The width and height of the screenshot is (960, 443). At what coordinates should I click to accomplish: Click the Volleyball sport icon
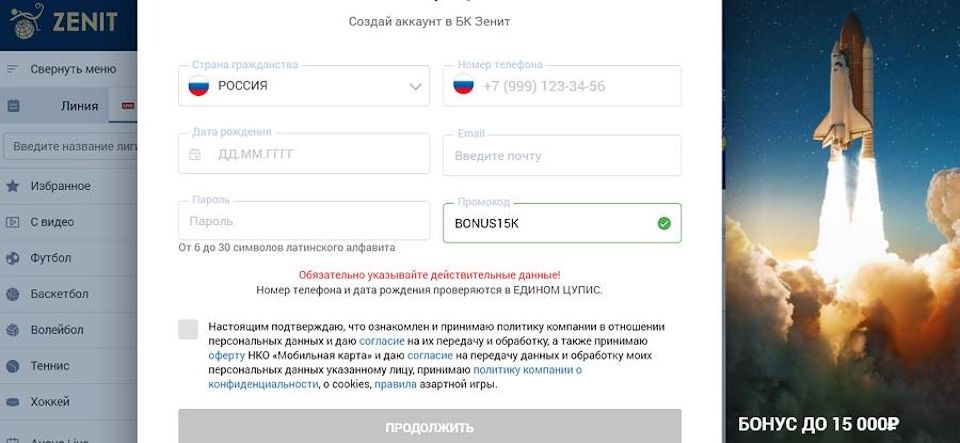pyautogui.click(x=12, y=330)
